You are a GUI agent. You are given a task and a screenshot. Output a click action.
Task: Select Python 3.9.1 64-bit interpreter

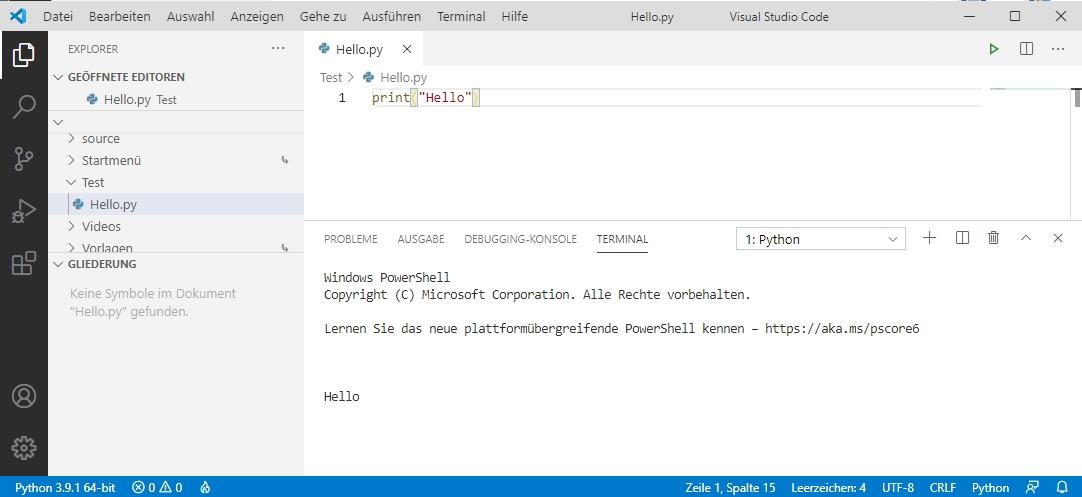[65, 487]
